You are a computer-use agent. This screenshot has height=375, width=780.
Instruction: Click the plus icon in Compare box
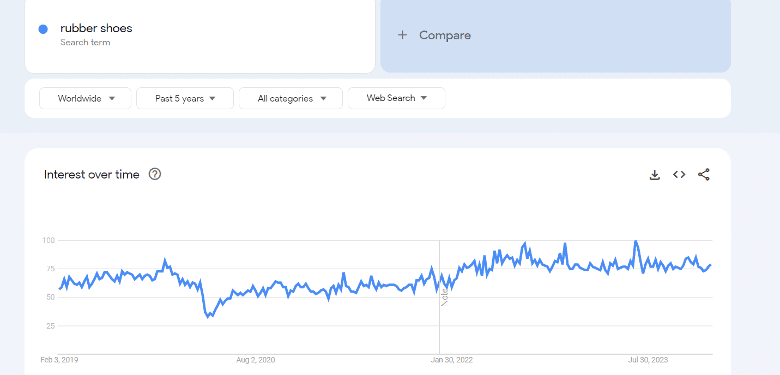[x=402, y=35]
